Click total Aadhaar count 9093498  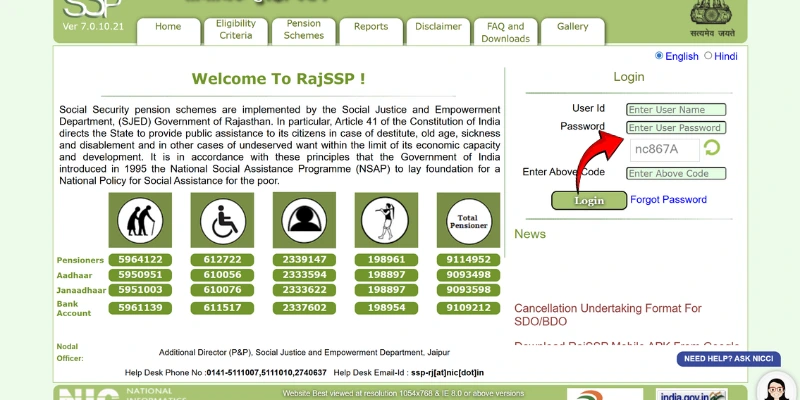pos(468,275)
